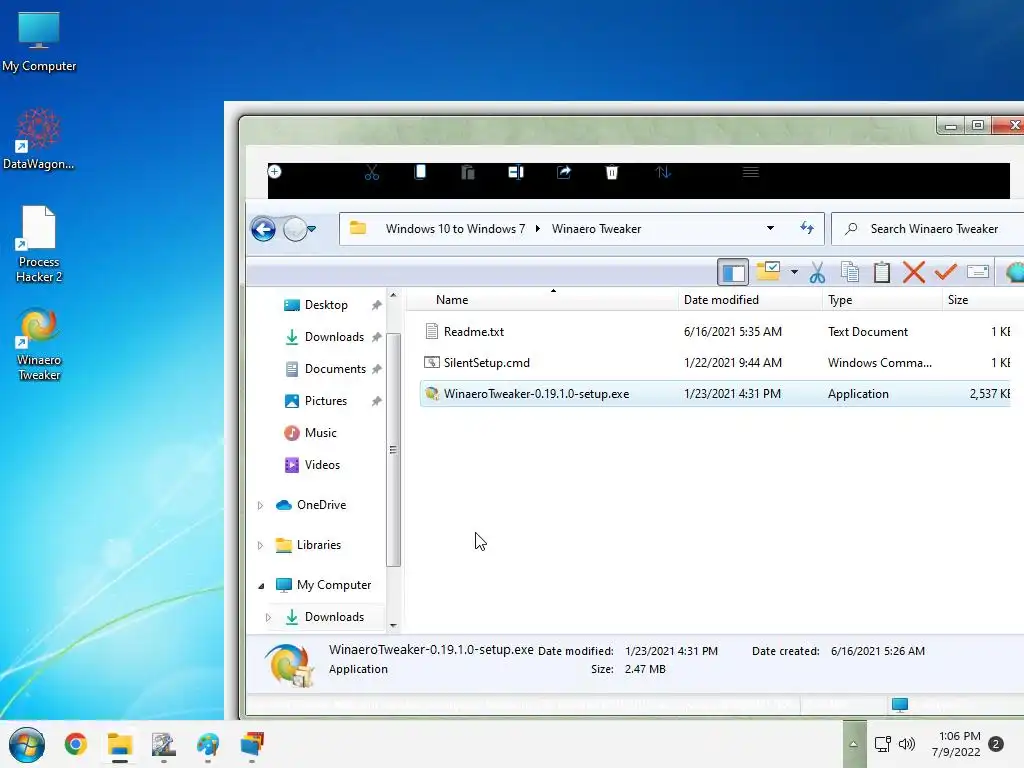Select the Readme.txt file
The image size is (1024, 768).
point(715,332)
